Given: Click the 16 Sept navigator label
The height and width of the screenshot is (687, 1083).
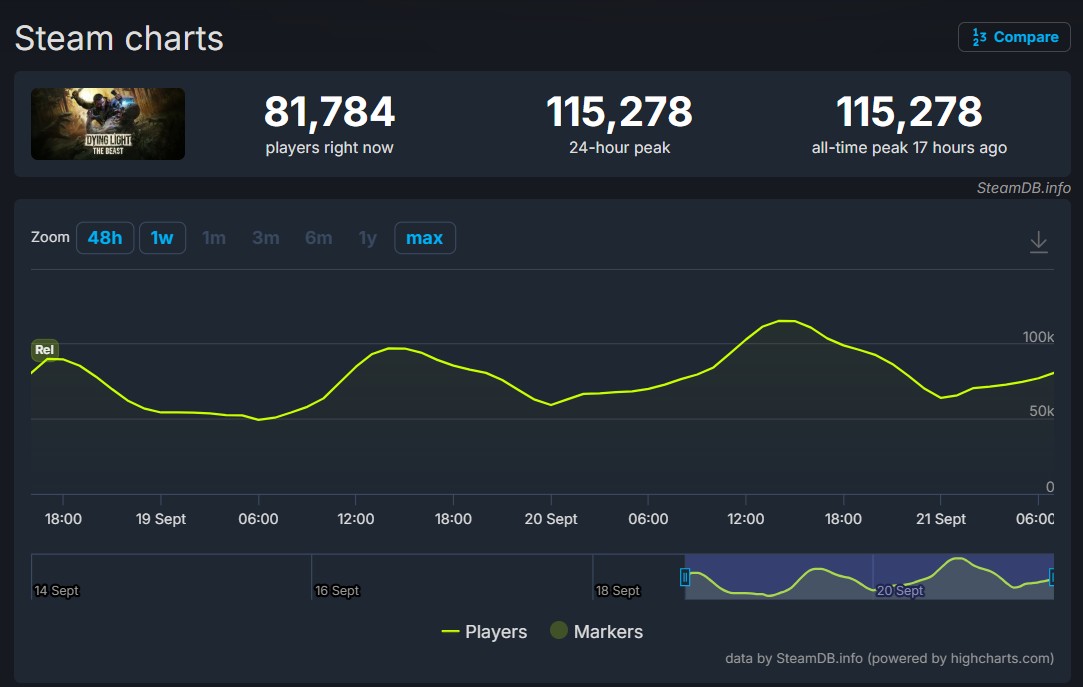Looking at the screenshot, I should pos(337,591).
